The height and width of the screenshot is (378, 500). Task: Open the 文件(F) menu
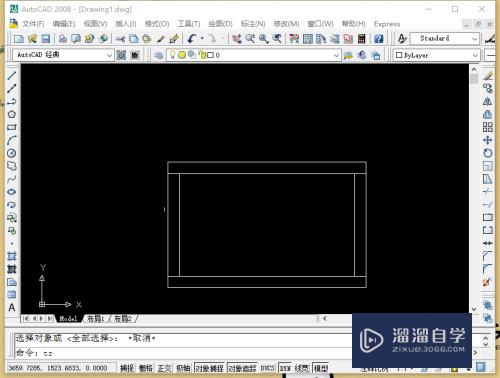click(x=33, y=24)
